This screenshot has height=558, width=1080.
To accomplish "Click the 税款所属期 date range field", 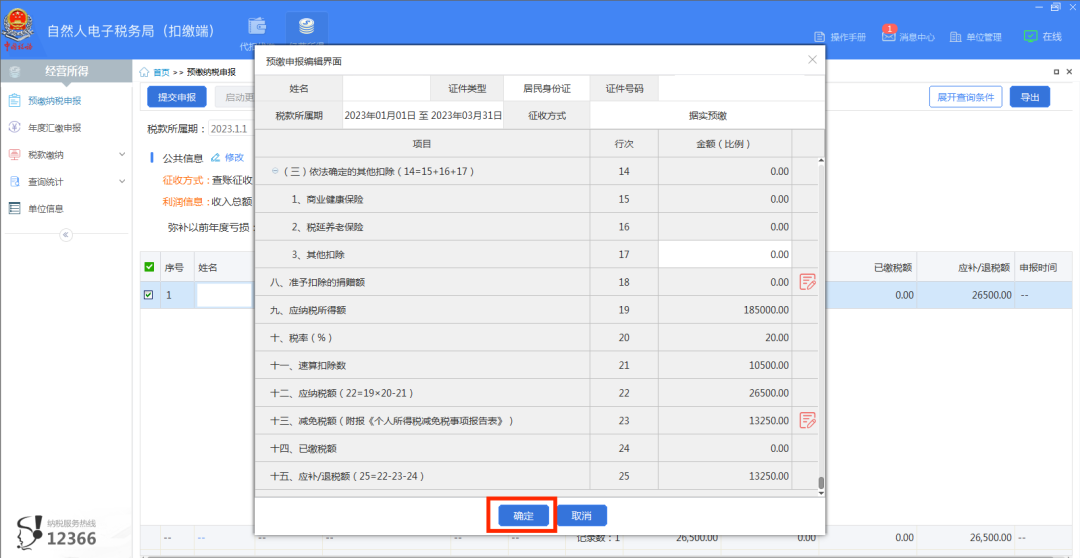I will (423, 115).
